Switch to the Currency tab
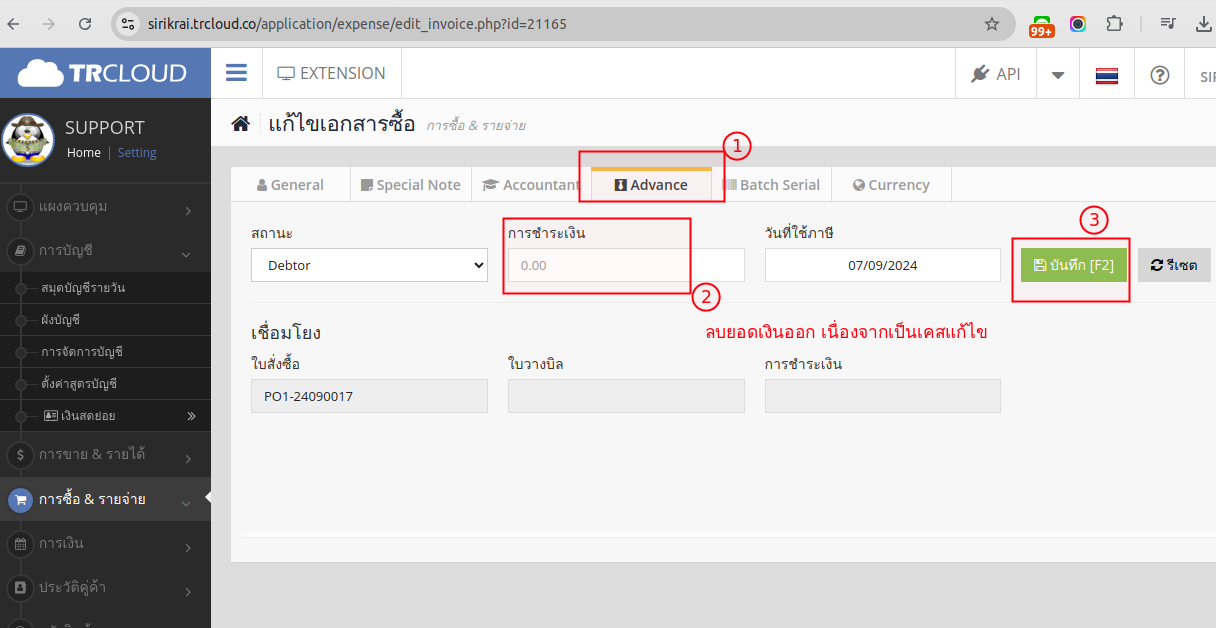 pos(891,185)
